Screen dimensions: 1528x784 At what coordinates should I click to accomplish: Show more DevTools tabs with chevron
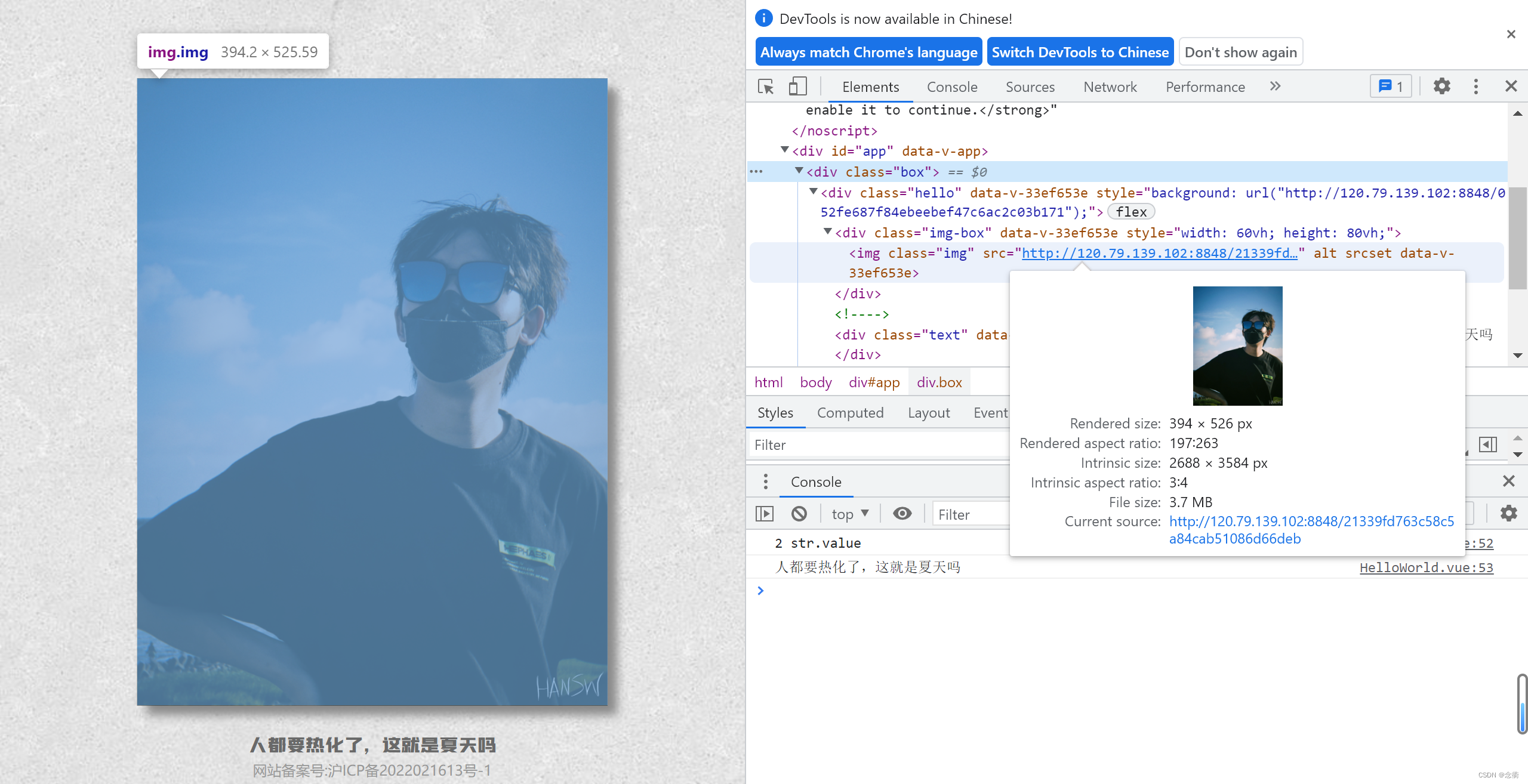point(1276,87)
